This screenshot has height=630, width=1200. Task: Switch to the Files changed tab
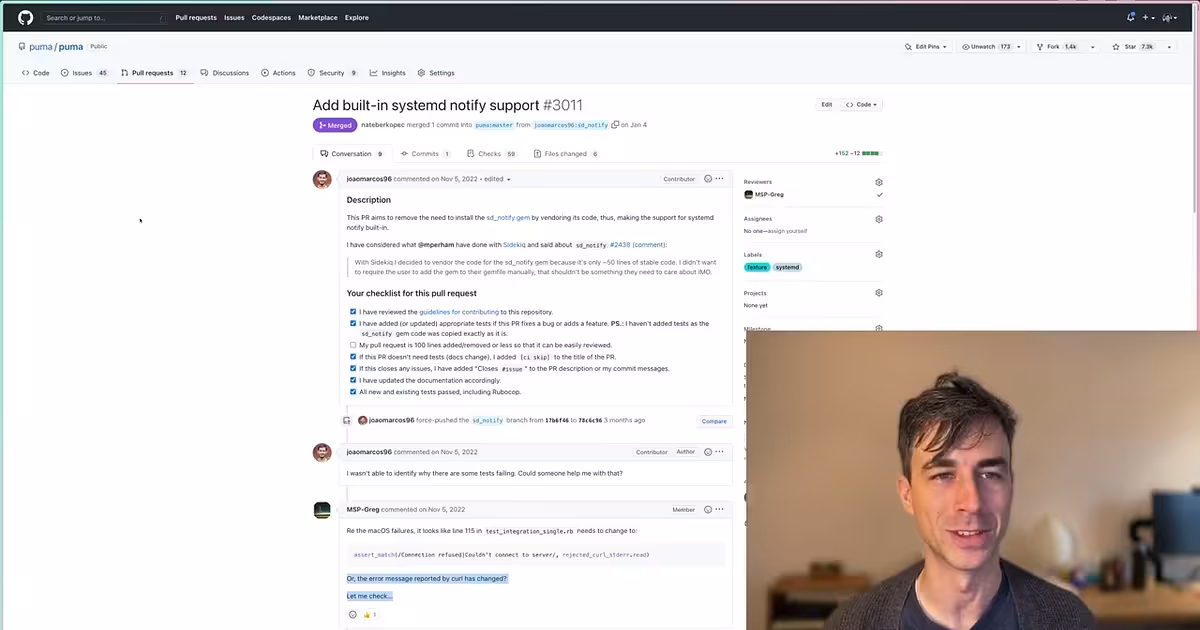click(566, 154)
